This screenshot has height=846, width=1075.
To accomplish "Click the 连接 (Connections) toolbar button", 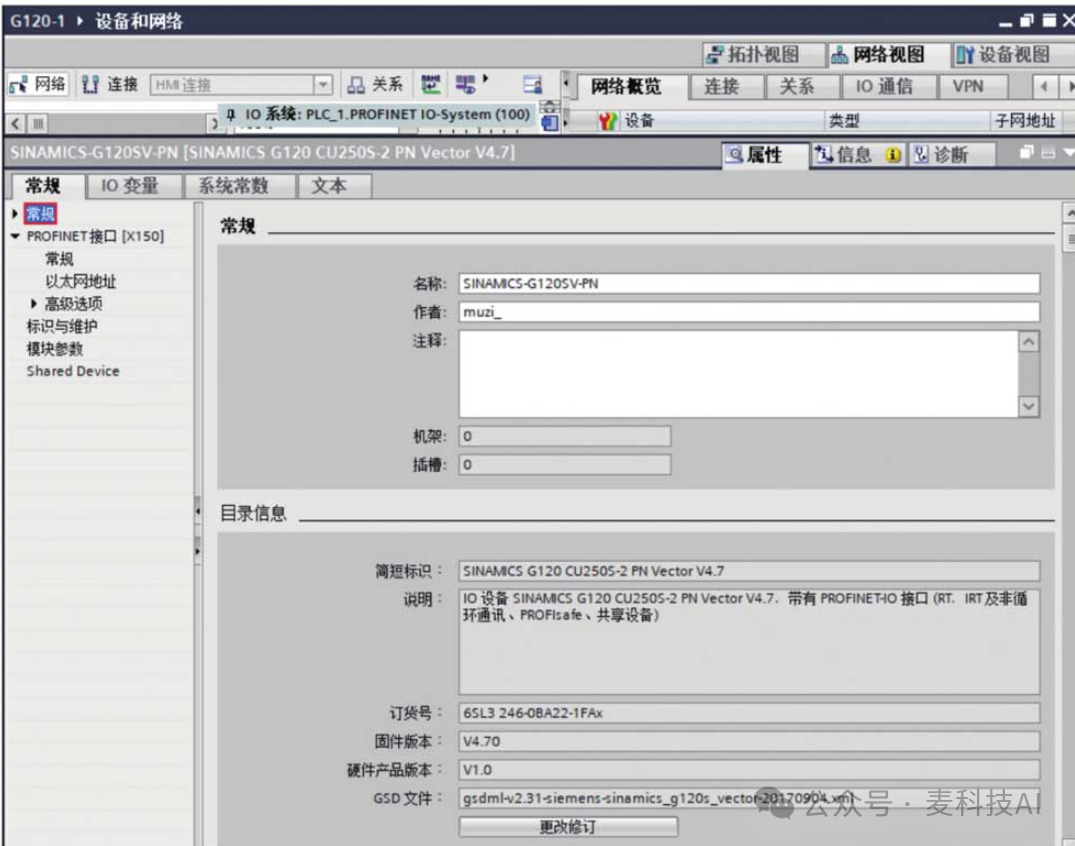I will click(x=110, y=84).
